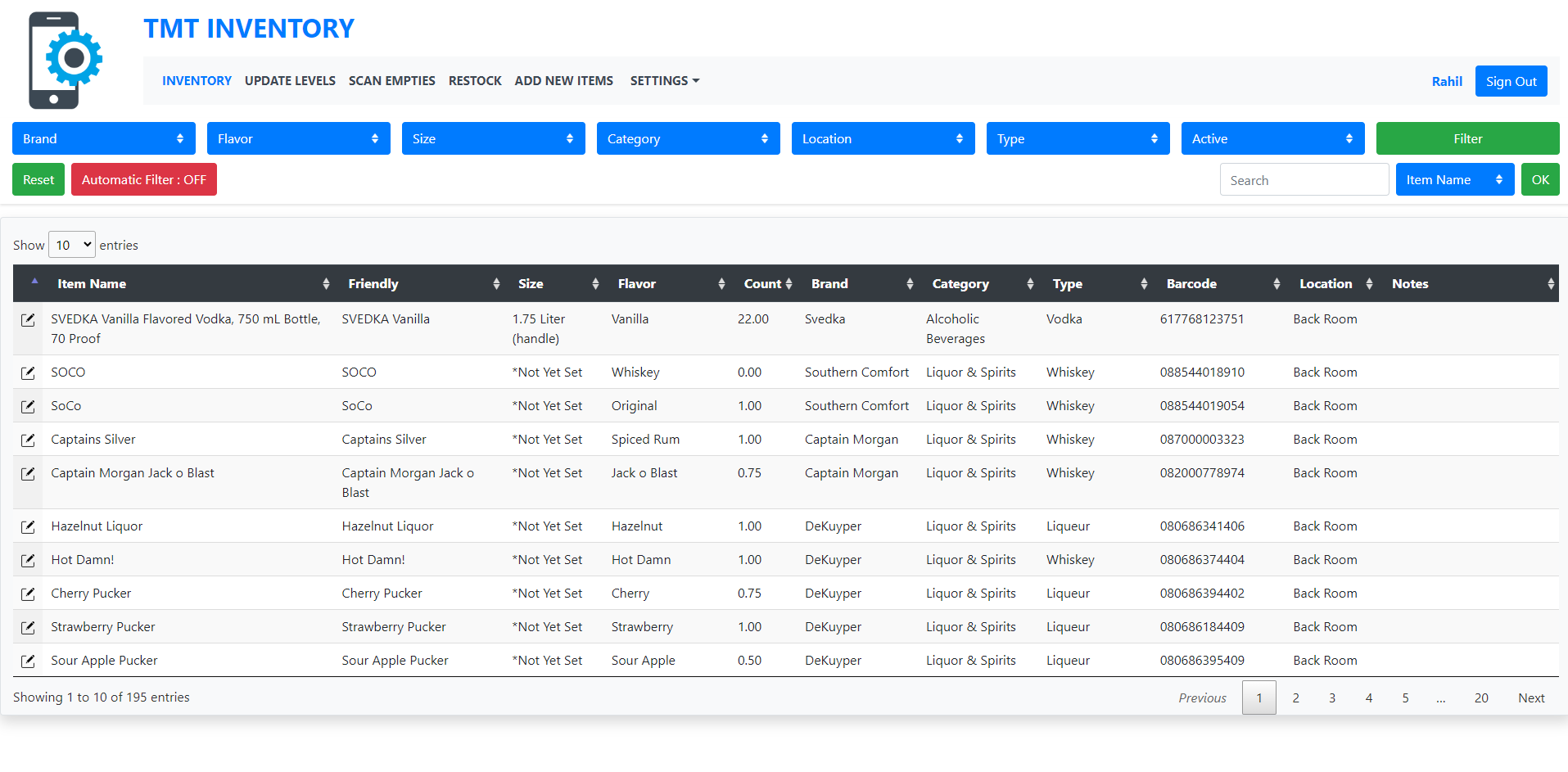Open edit icon for Sour Apple Pucker

pyautogui.click(x=28, y=661)
